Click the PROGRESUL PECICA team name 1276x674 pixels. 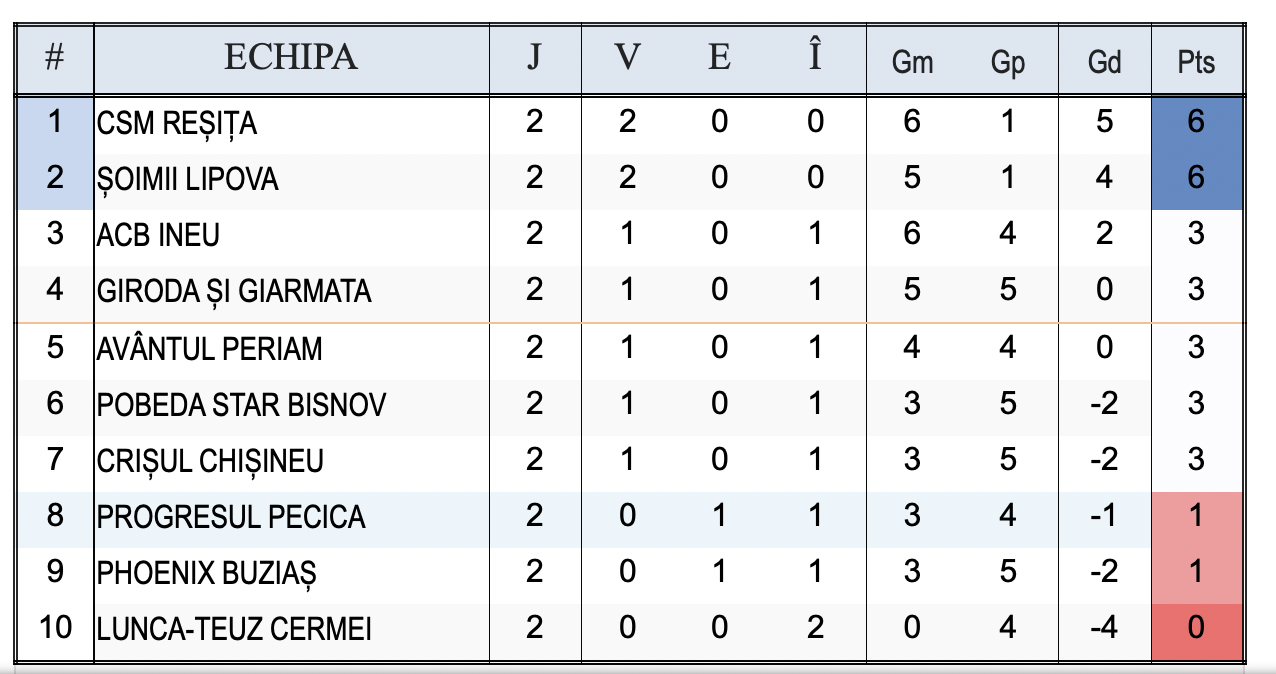(x=231, y=517)
